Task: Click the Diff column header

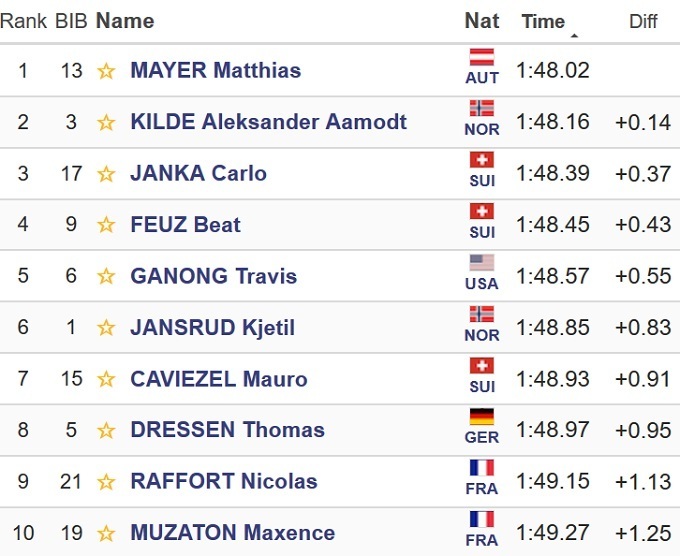Action: click(643, 21)
